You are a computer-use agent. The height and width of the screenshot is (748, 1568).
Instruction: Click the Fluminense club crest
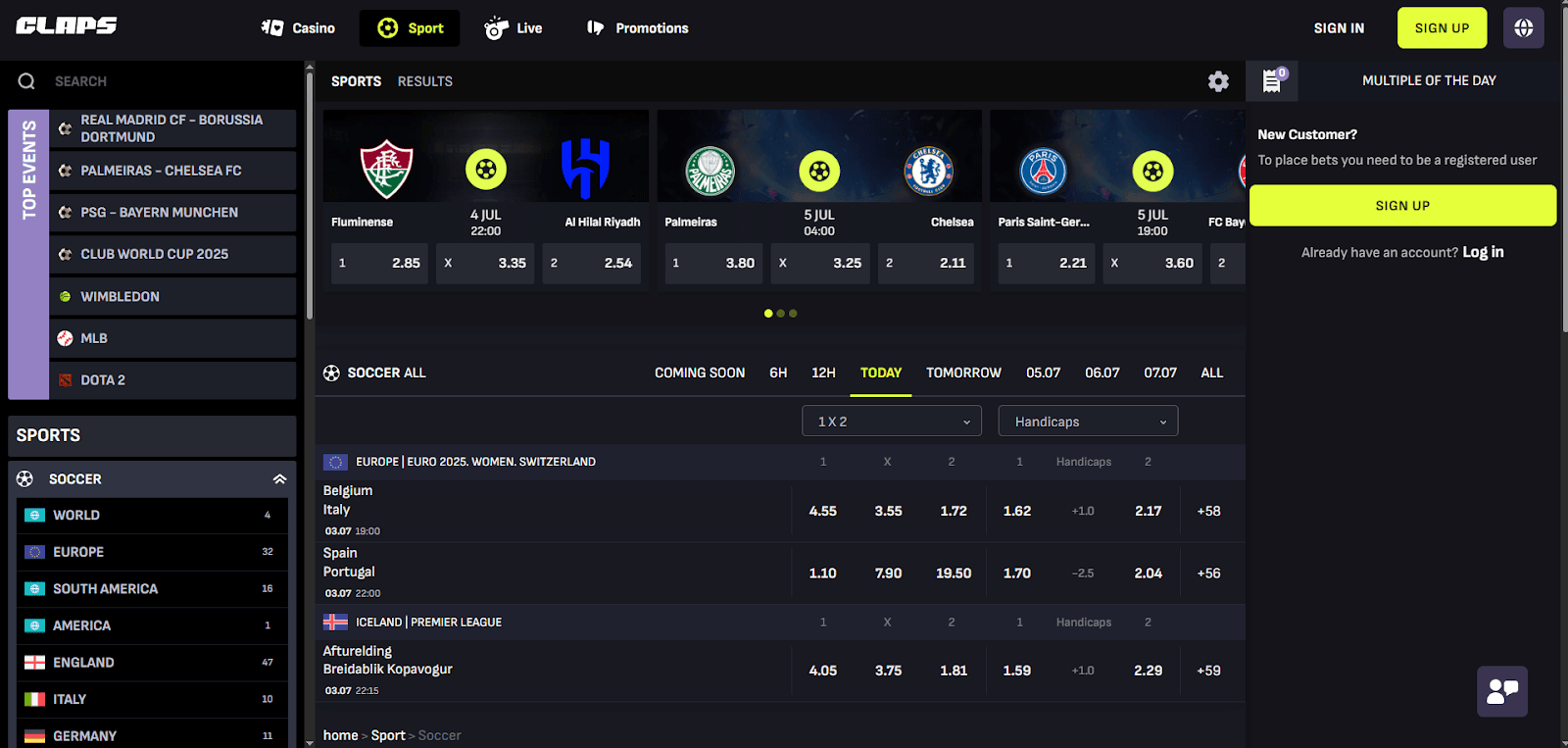(x=387, y=169)
